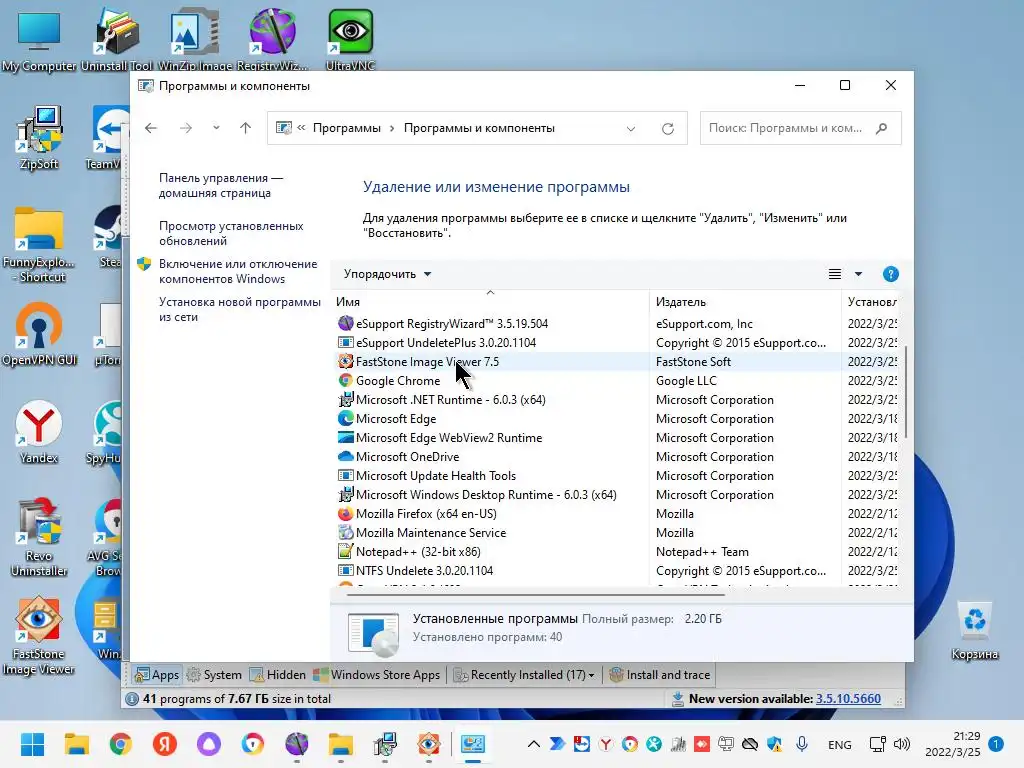Switch to the Apps tab
This screenshot has width=1024, height=768.
tap(157, 675)
